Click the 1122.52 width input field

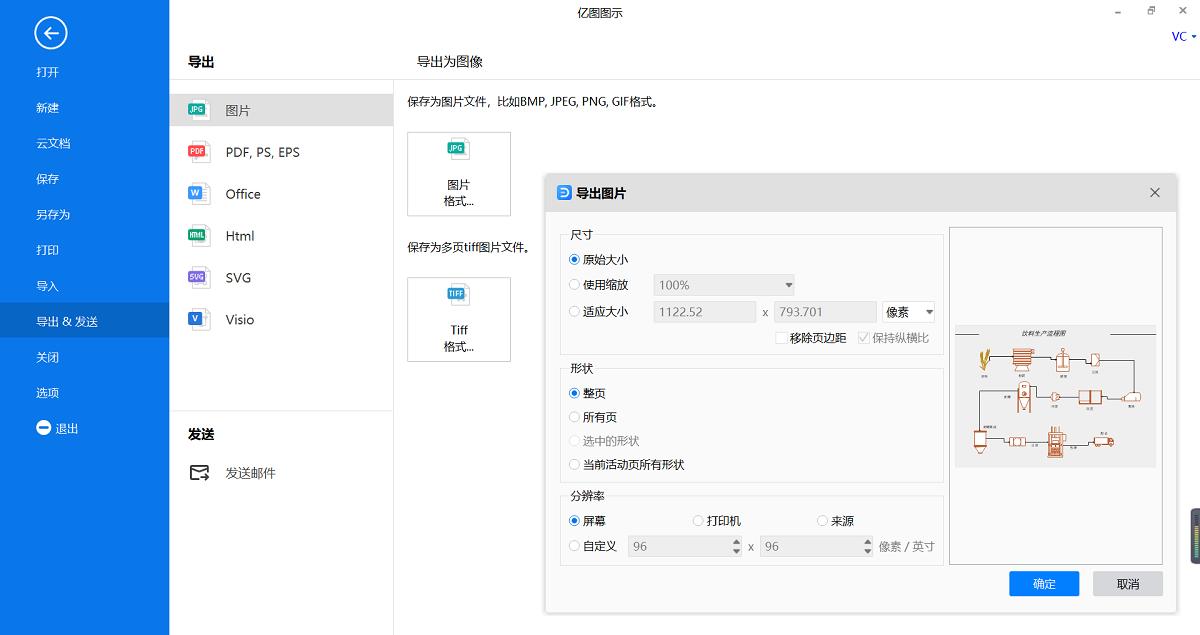704,311
